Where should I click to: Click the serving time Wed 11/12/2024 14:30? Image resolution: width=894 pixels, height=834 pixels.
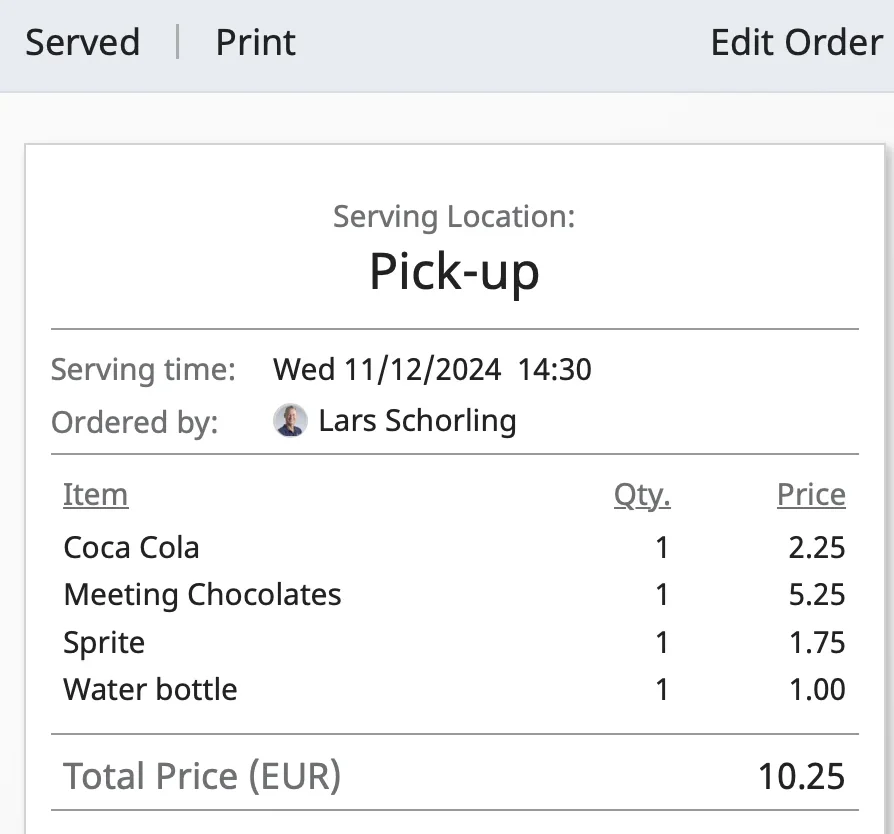pos(432,369)
